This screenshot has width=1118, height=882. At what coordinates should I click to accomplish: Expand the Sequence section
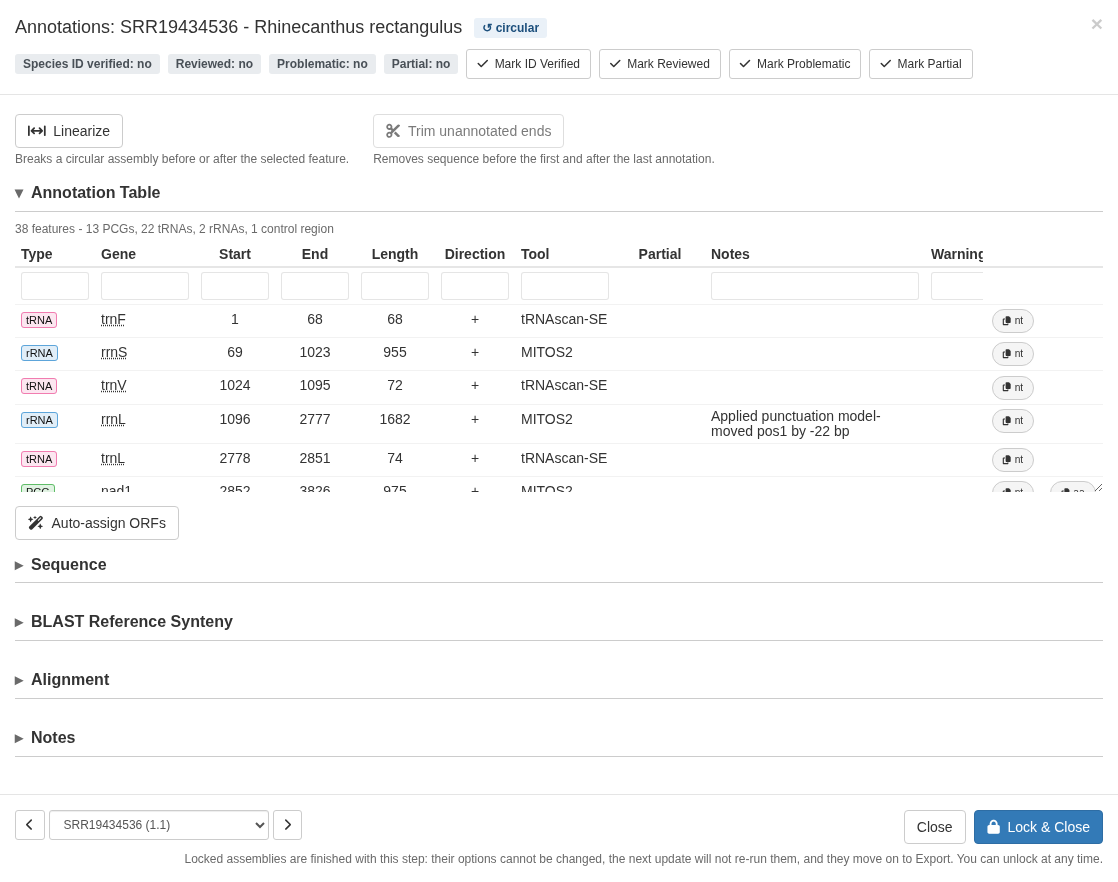coord(61,565)
